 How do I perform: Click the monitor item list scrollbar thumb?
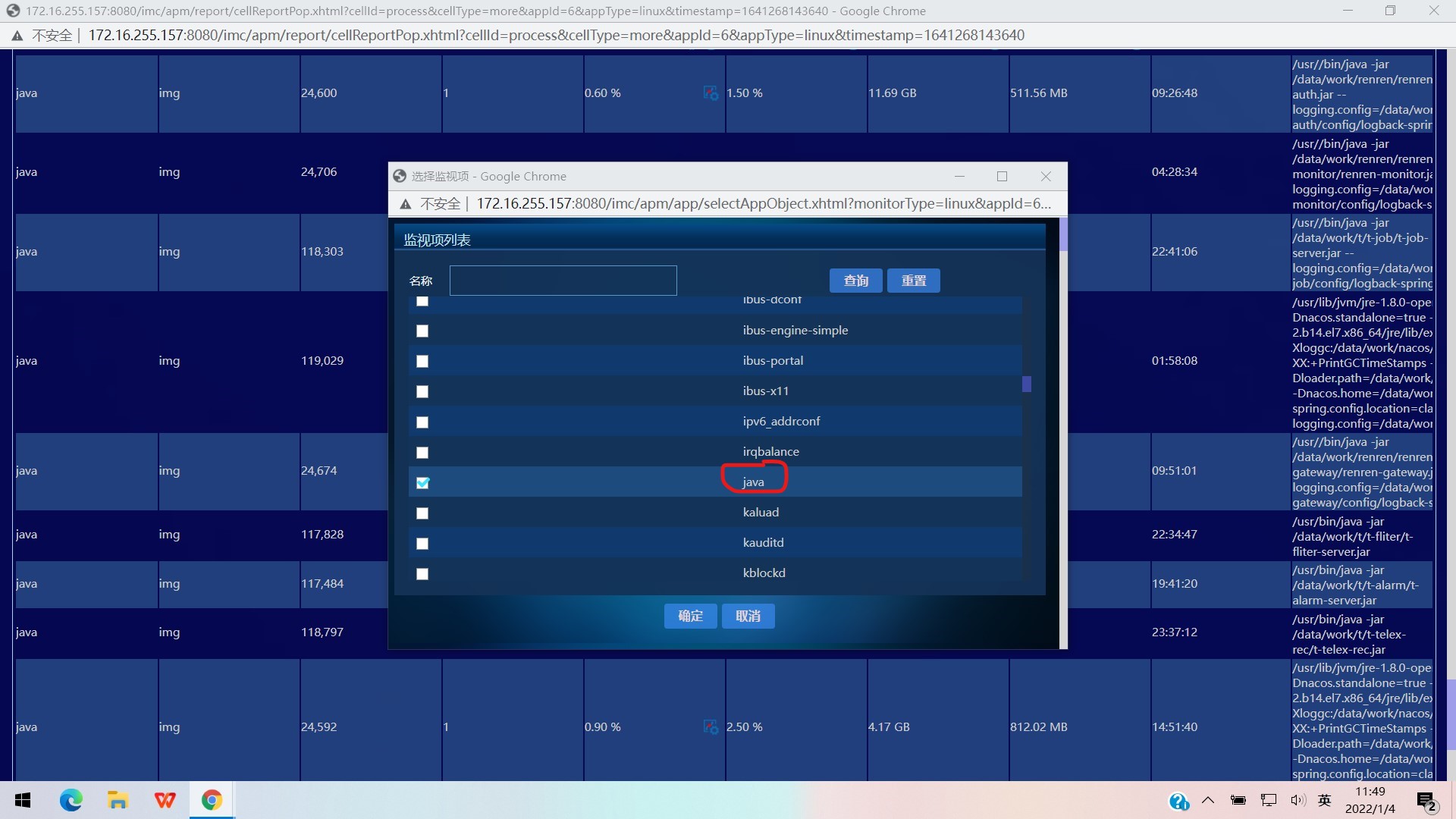(1026, 384)
